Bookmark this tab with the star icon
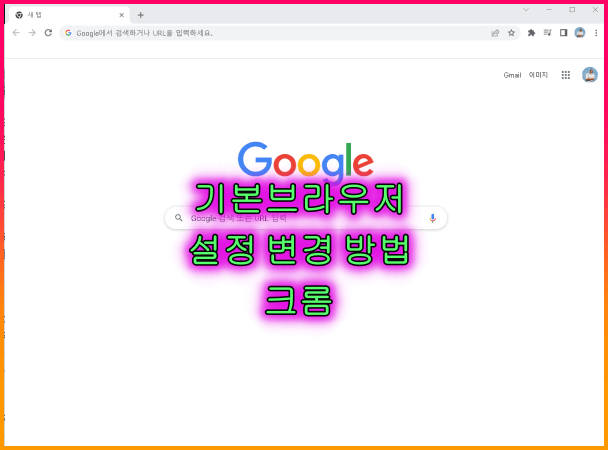The image size is (608, 450). point(511,33)
